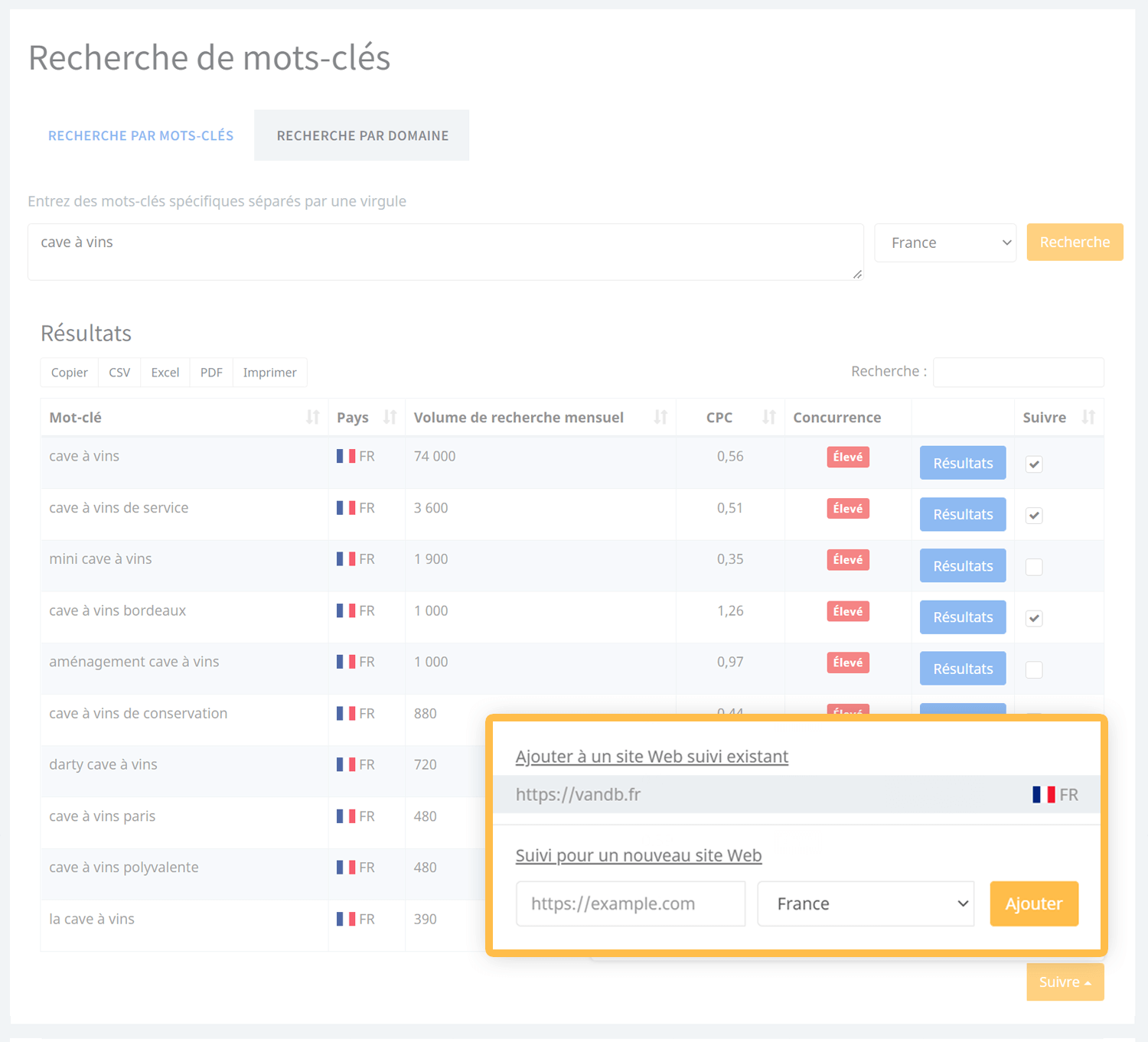Click the https://example.com URL field

[x=631, y=904]
